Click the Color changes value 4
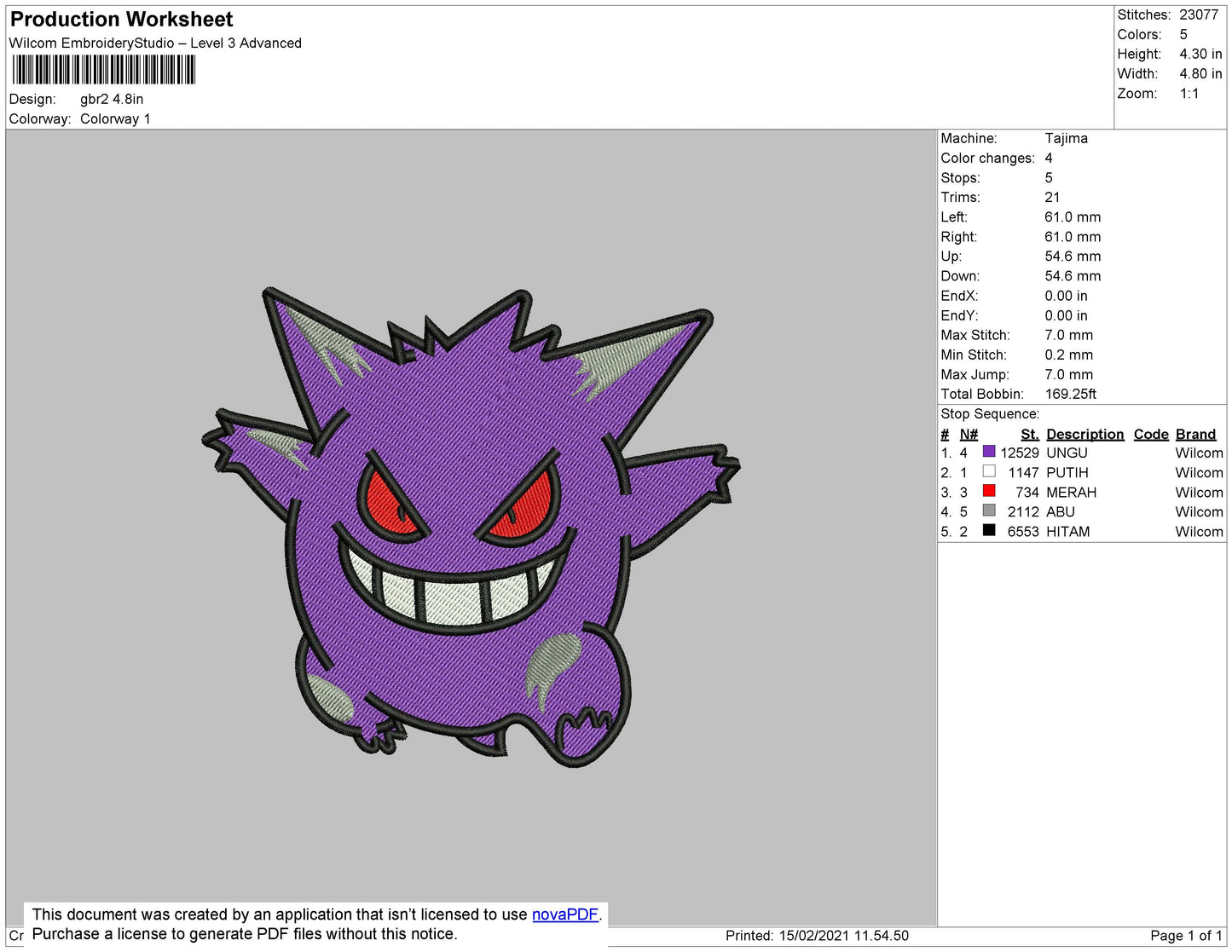The image size is (1232, 952). click(x=1049, y=158)
